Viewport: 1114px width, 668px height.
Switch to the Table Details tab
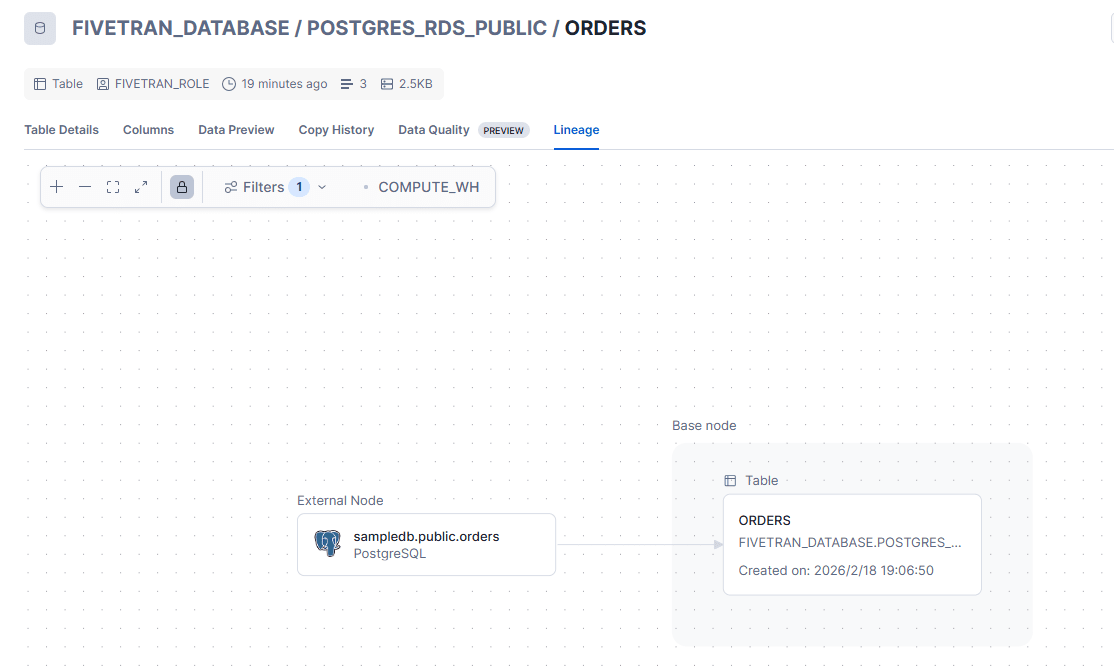pyautogui.click(x=61, y=130)
